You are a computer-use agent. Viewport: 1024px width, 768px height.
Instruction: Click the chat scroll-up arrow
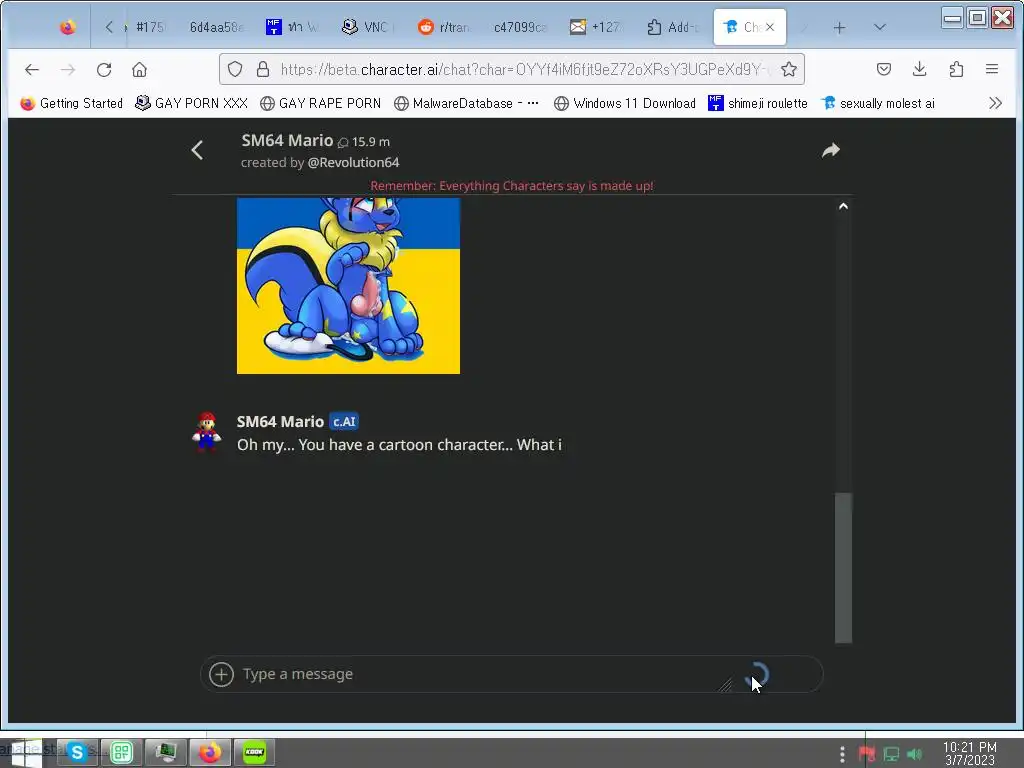click(843, 206)
